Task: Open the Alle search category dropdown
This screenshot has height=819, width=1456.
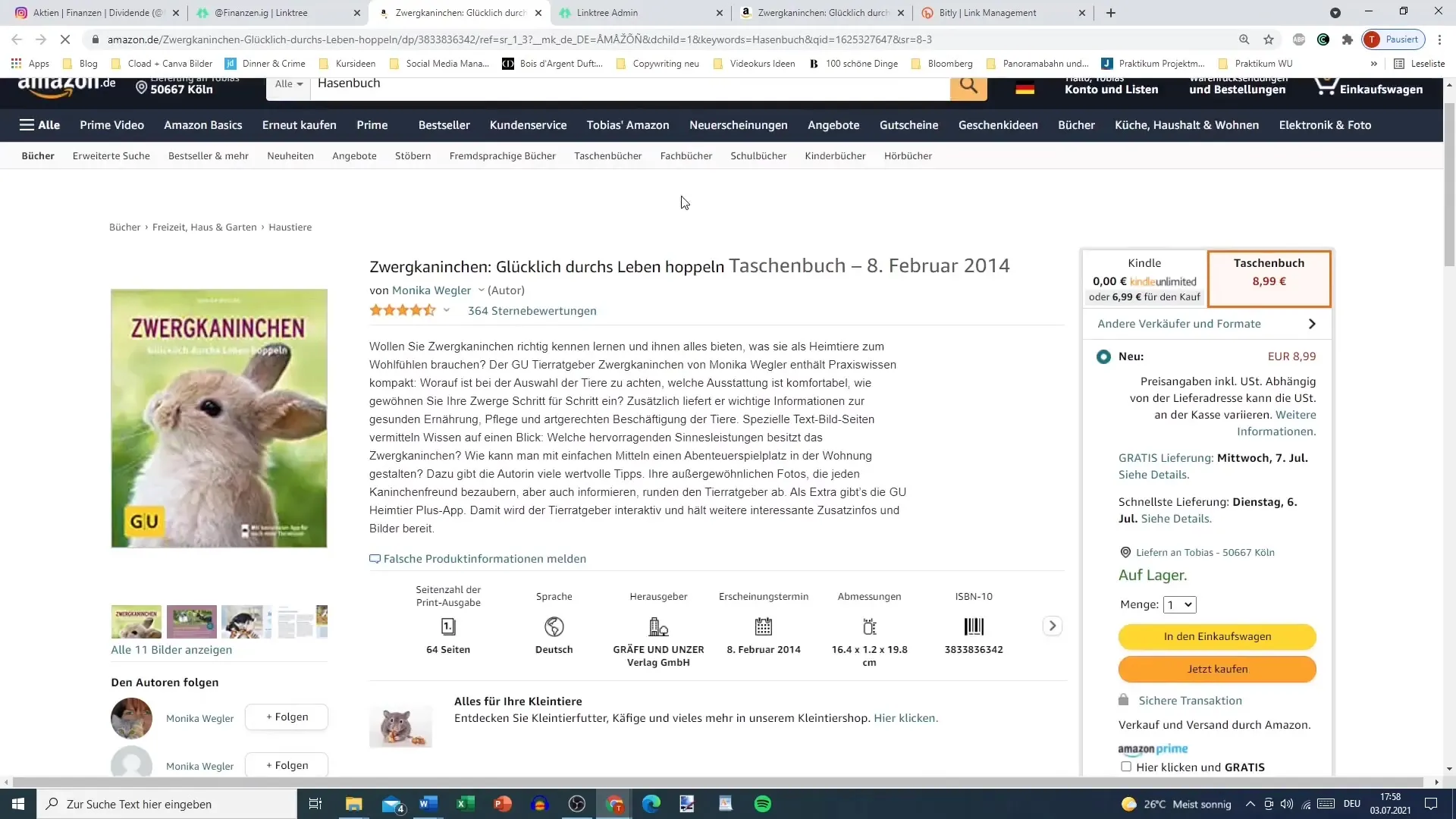Action: (288, 84)
